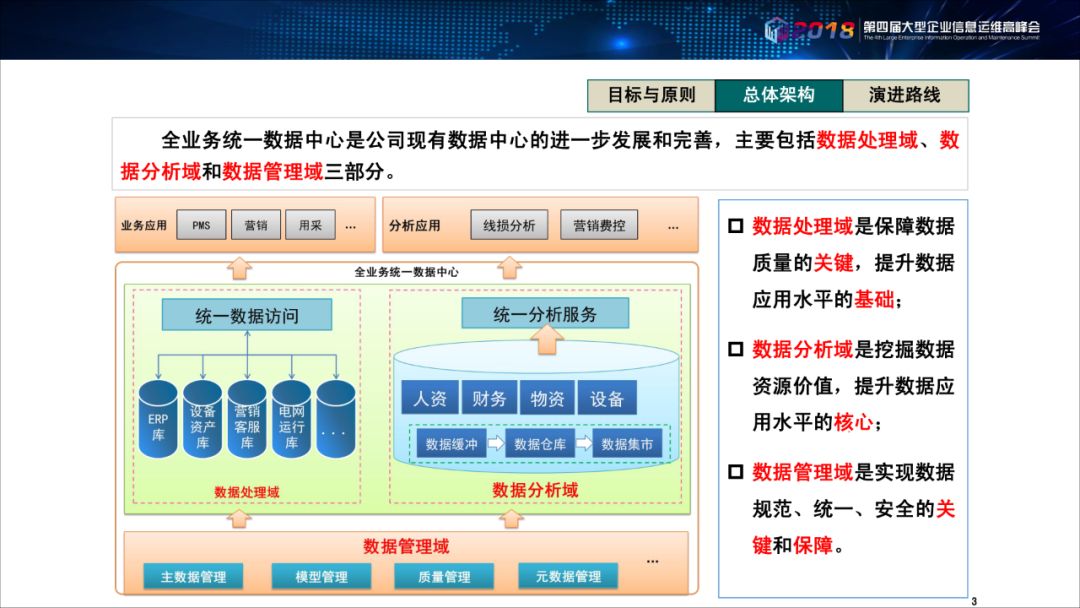Select the 设备资产库 database cylinder
This screenshot has height=608, width=1080.
click(x=202, y=419)
